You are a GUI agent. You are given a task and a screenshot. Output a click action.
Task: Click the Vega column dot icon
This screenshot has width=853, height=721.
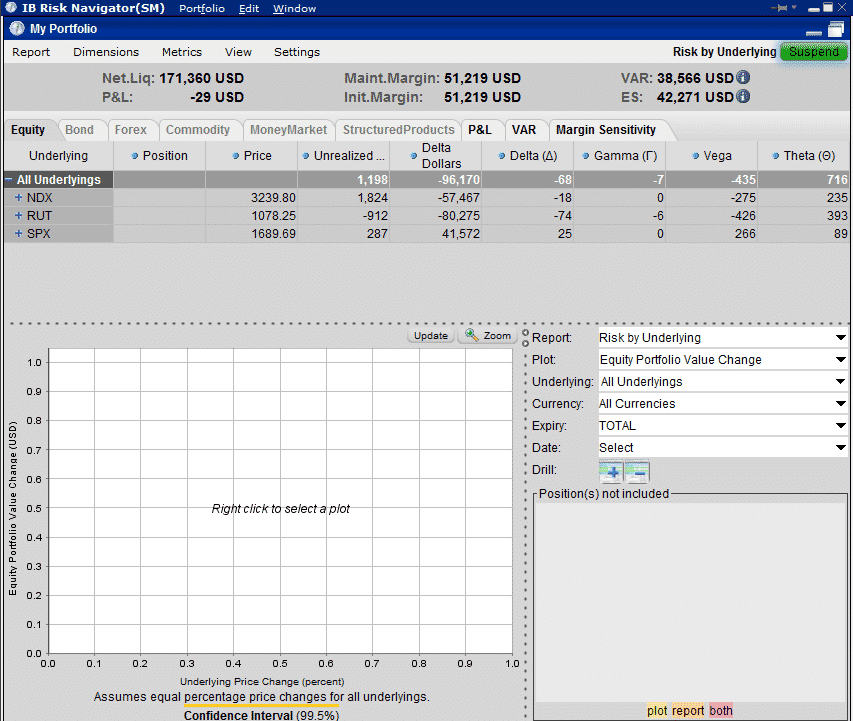point(695,156)
